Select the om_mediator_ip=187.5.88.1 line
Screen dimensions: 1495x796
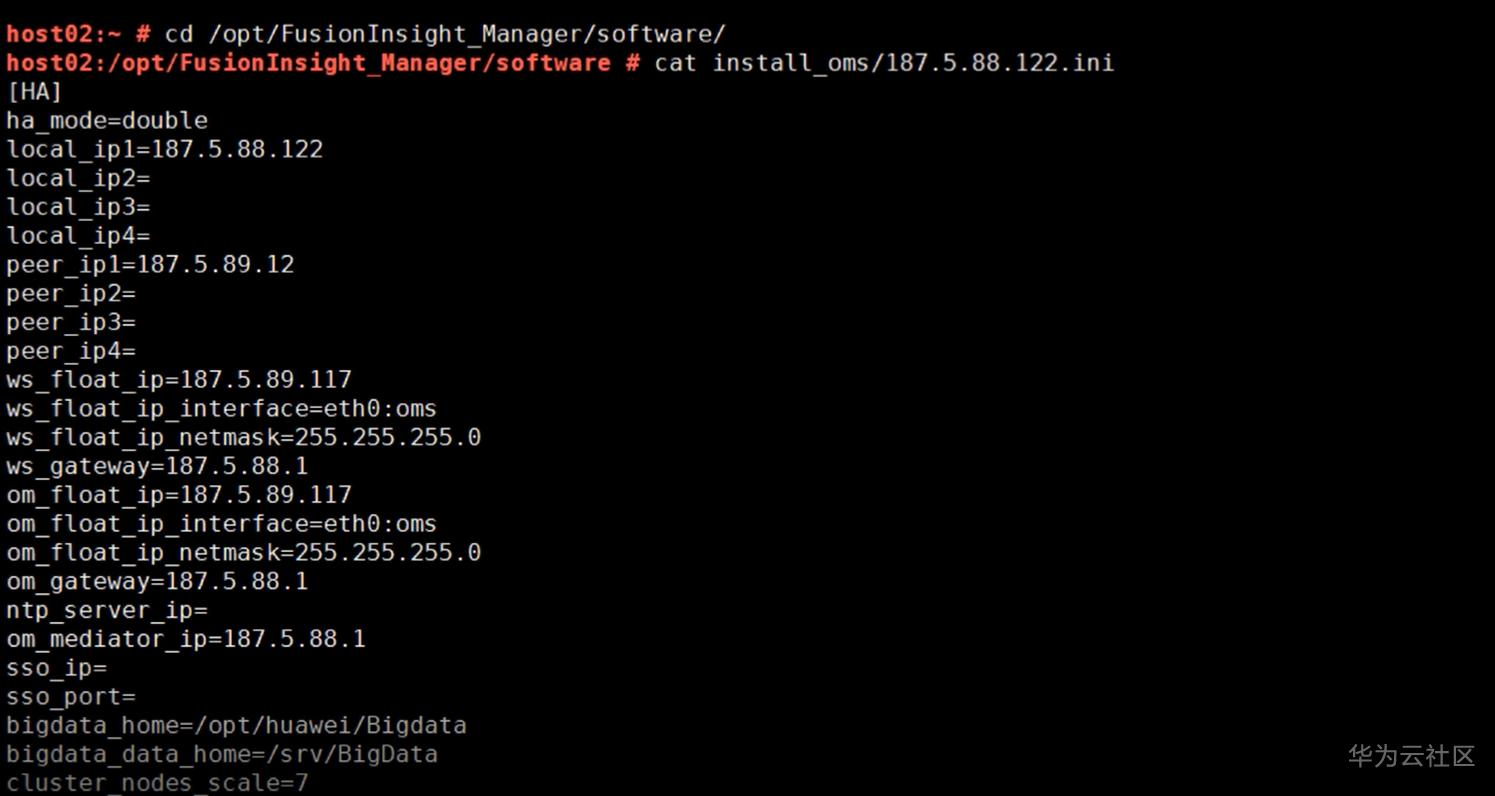click(x=186, y=639)
